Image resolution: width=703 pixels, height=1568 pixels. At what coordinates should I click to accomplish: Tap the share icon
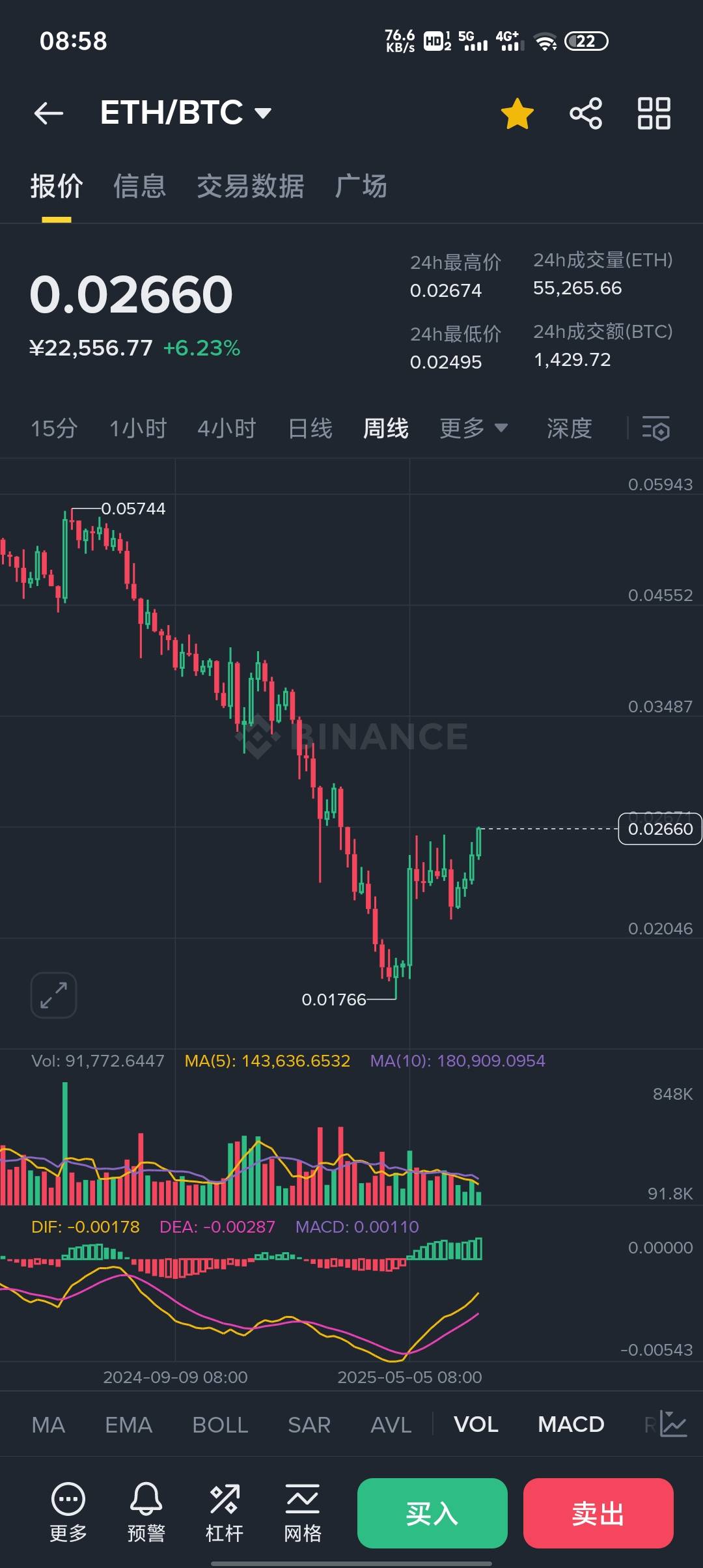586,113
